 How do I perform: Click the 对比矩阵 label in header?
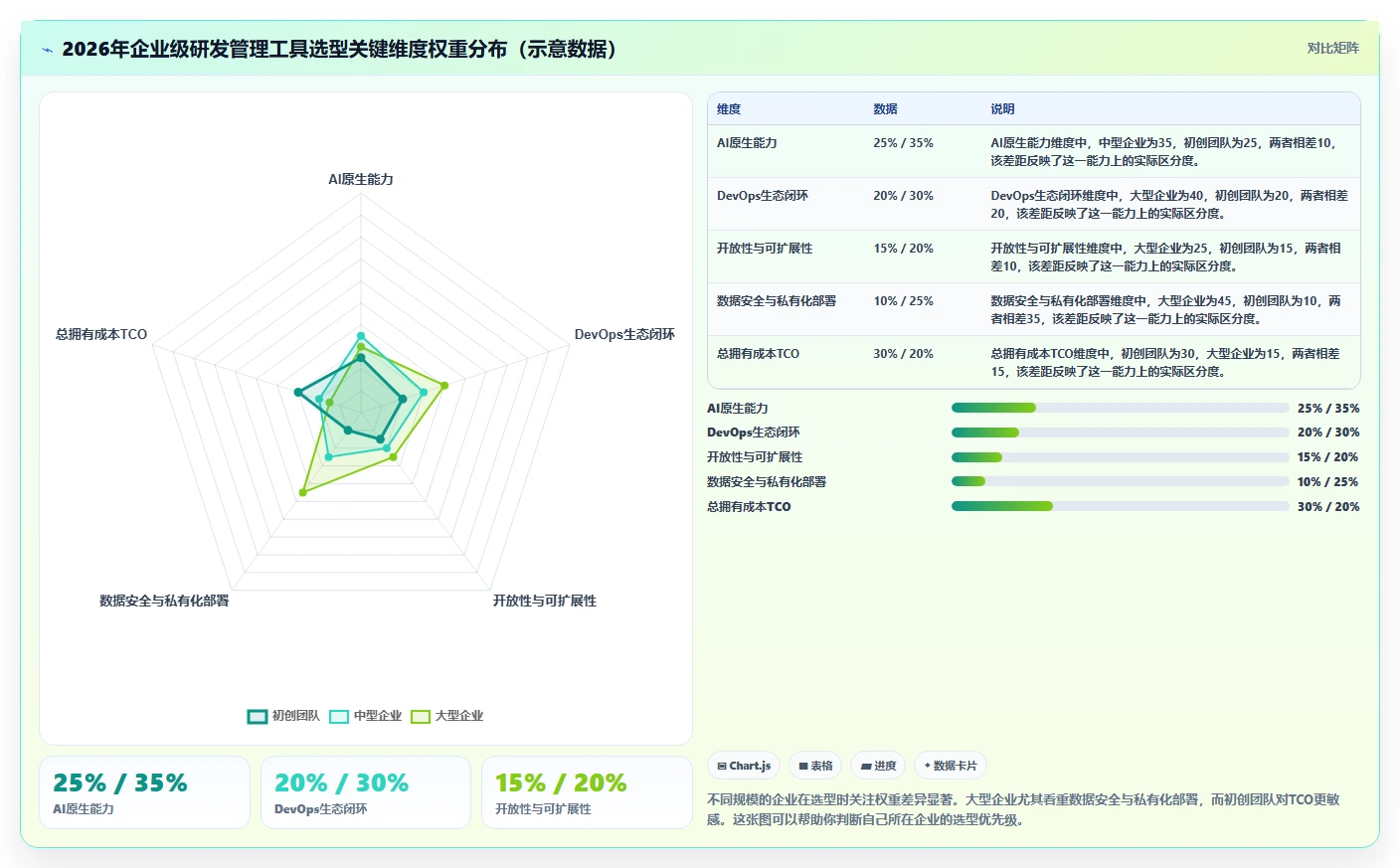1332,48
